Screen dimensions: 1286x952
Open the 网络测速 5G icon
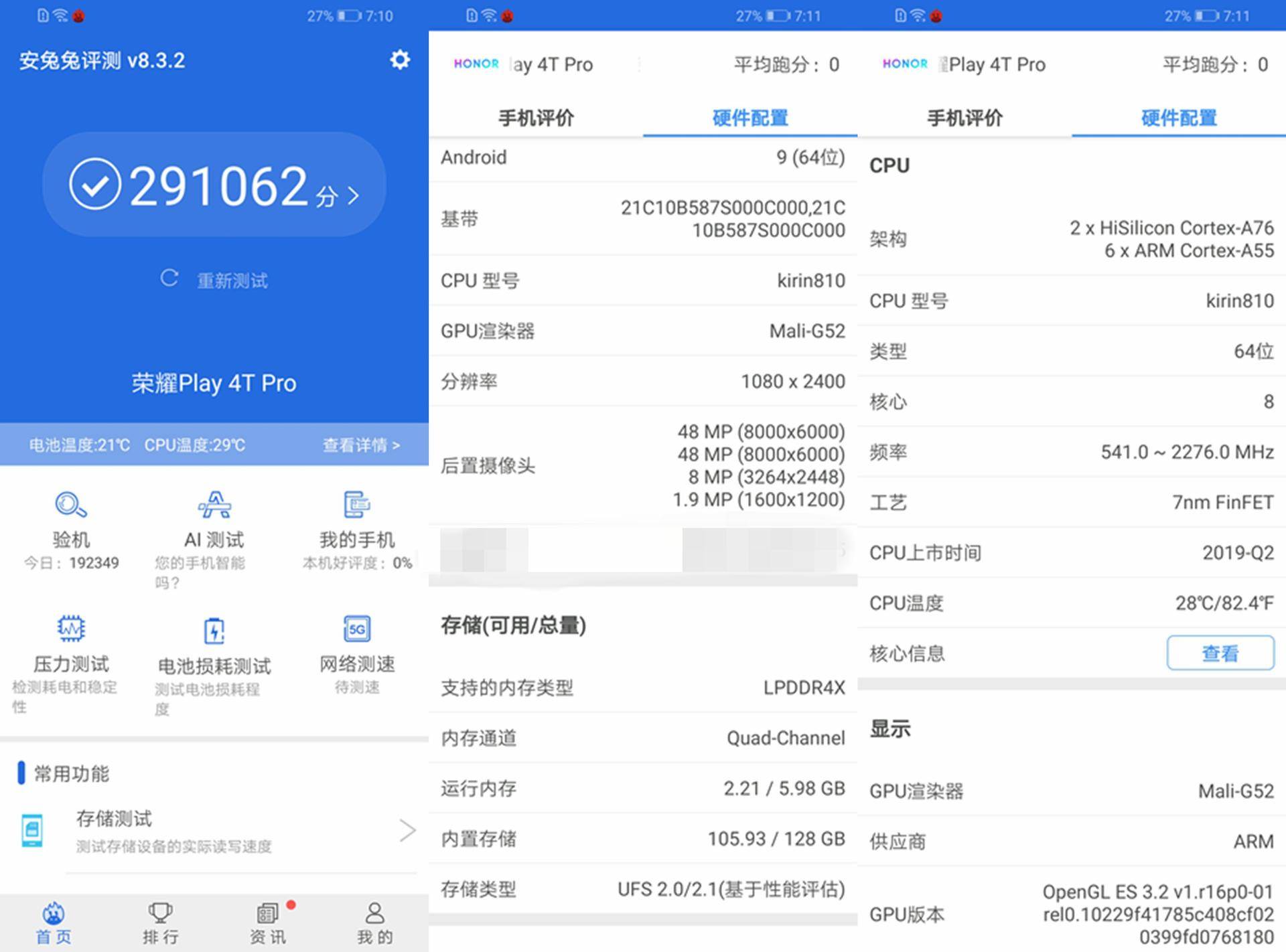357,628
